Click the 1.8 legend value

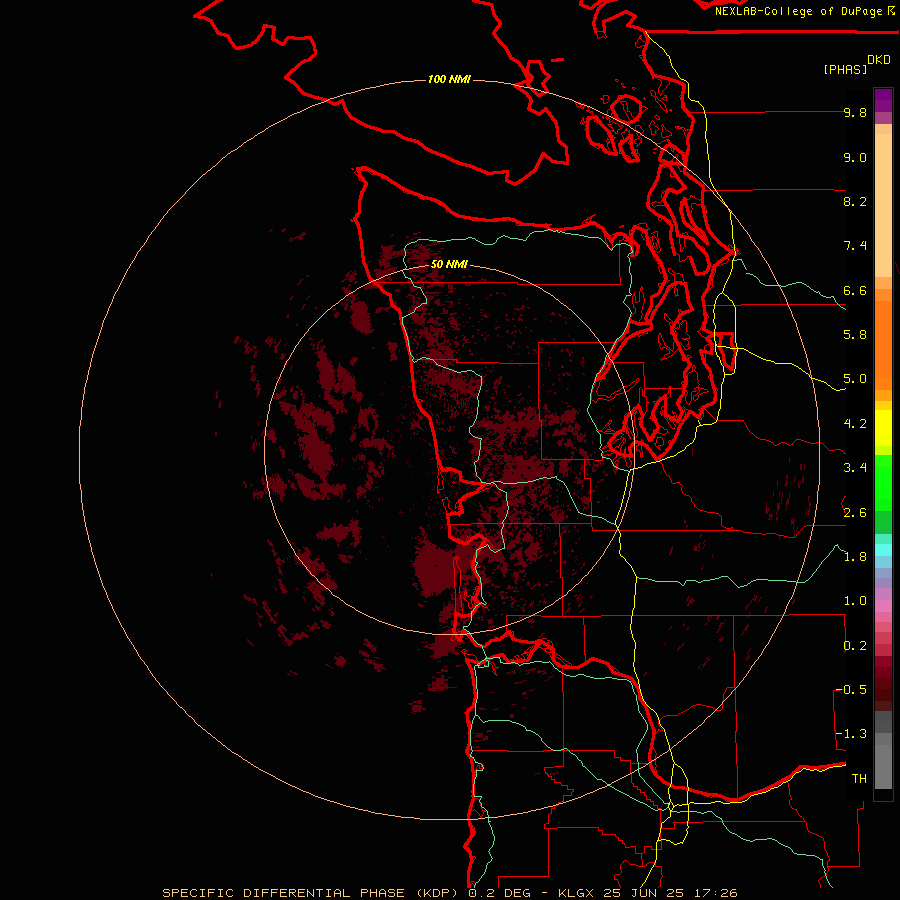[855, 557]
